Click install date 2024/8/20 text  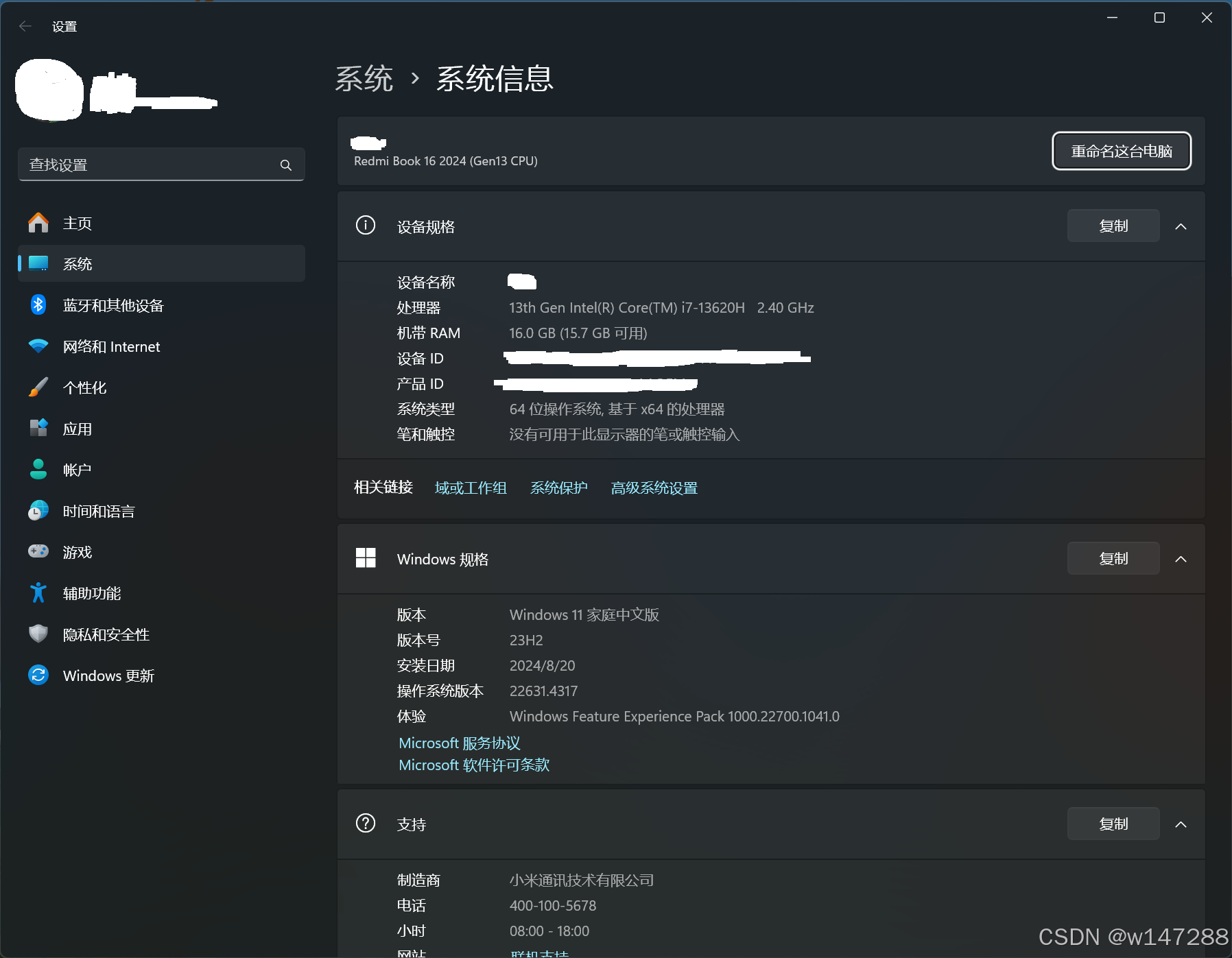click(x=542, y=666)
